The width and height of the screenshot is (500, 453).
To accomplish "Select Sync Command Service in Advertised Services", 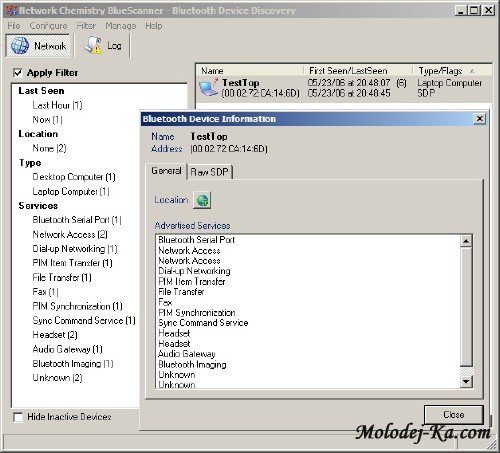I will point(203,323).
